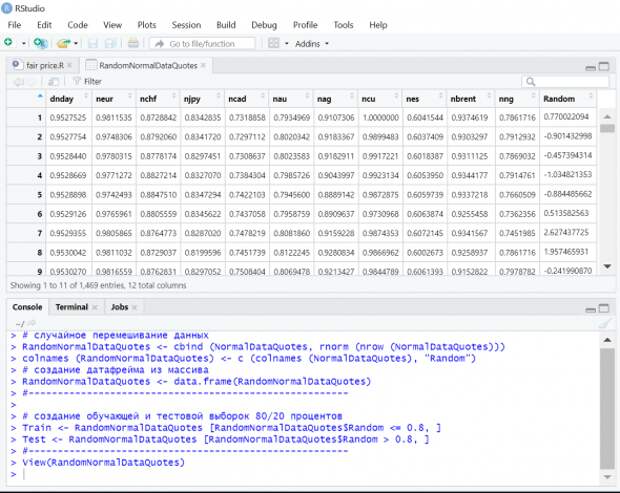
Task: Click the data viewer scrollbar thumb
Action: (607, 128)
